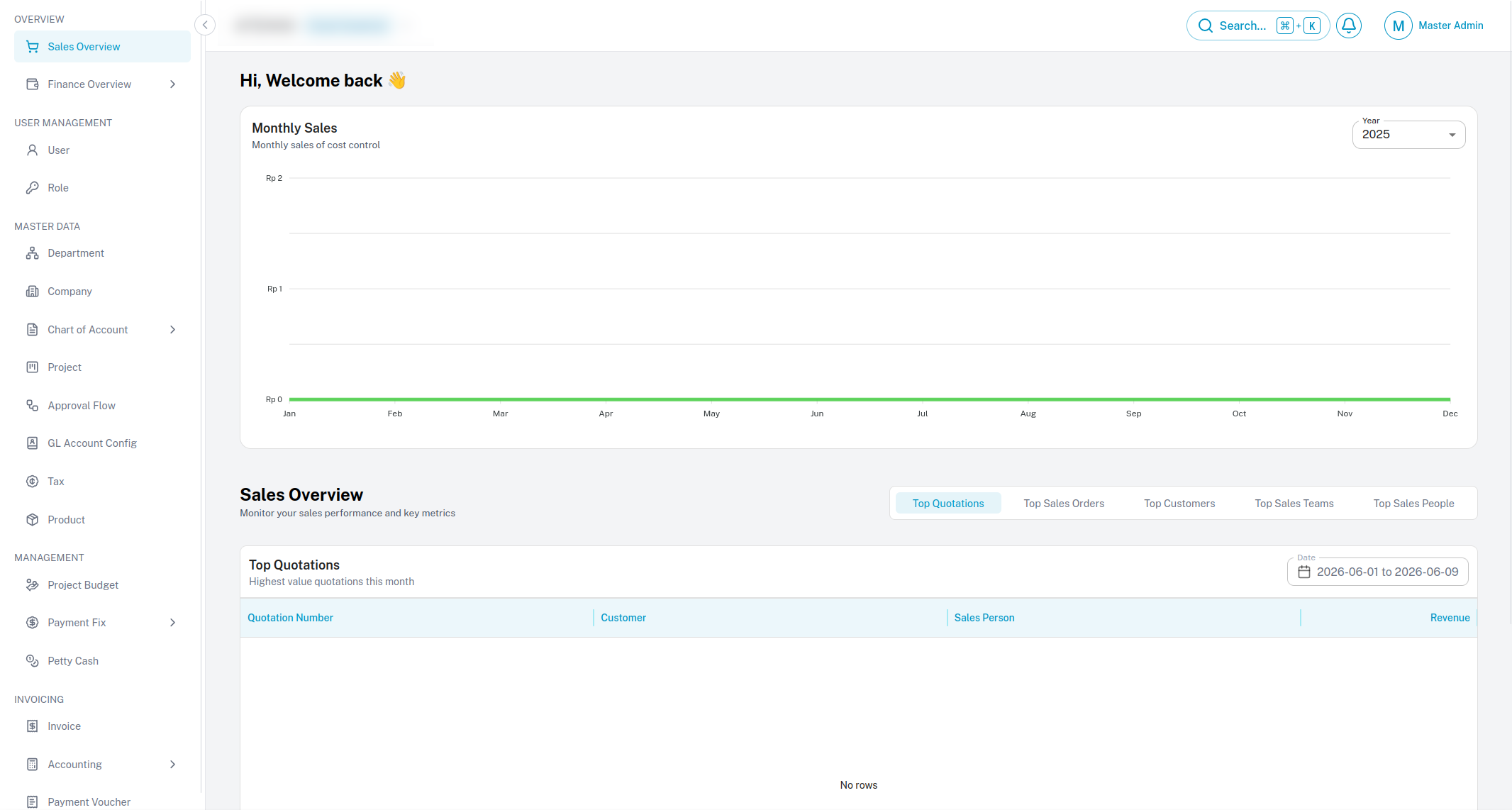Click the Company building icon
Image resolution: width=1512 pixels, height=810 pixels.
[33, 292]
